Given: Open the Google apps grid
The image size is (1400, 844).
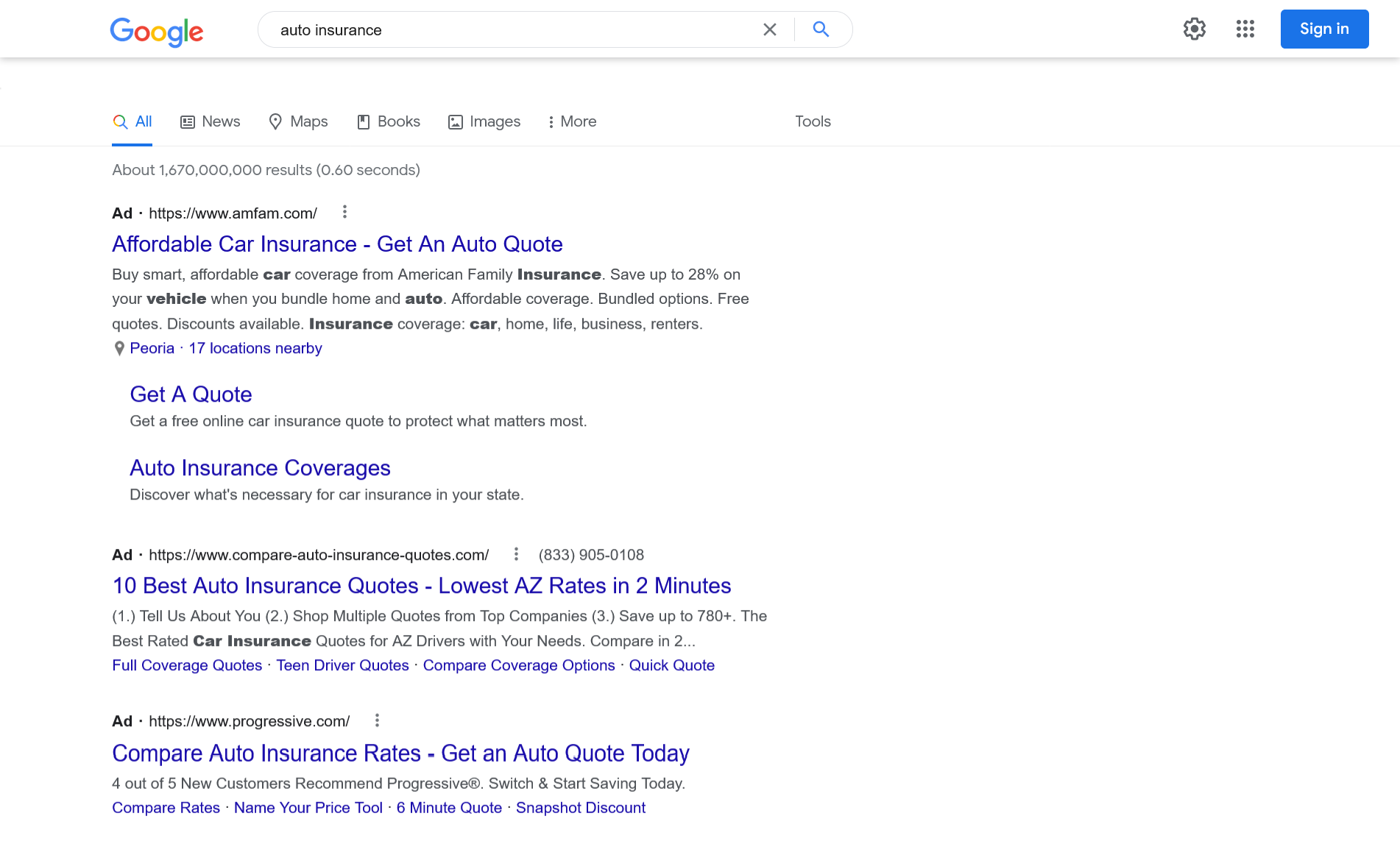Looking at the screenshot, I should (1245, 29).
